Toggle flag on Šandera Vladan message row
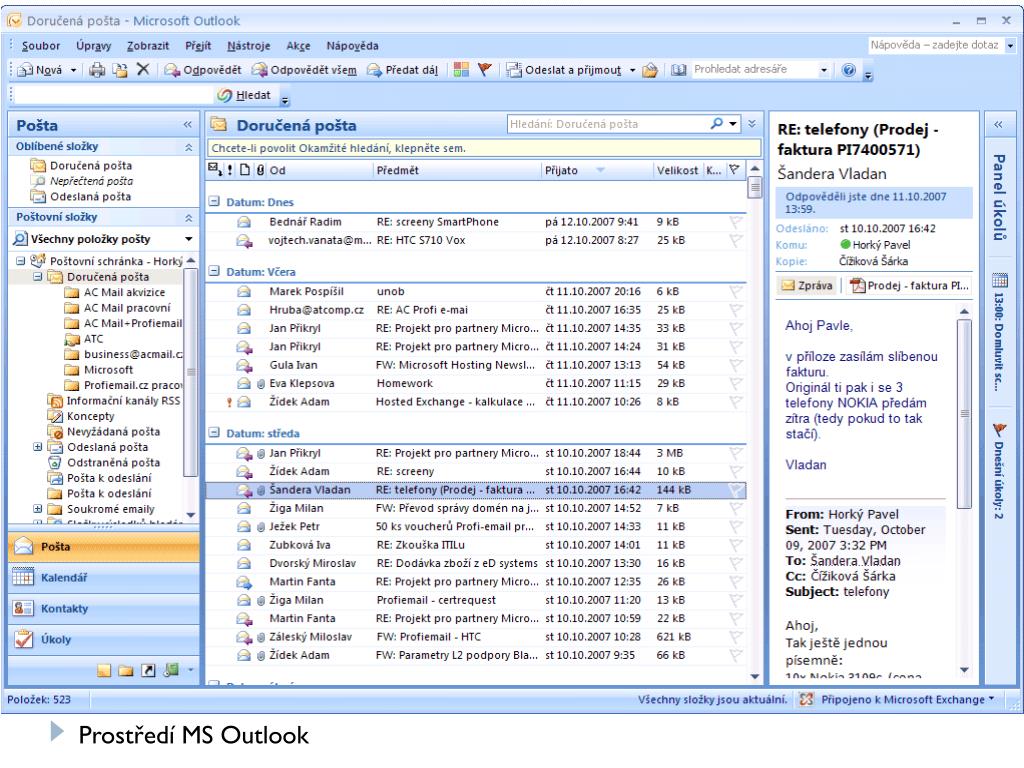This screenshot has width=1024, height=768. click(x=736, y=490)
